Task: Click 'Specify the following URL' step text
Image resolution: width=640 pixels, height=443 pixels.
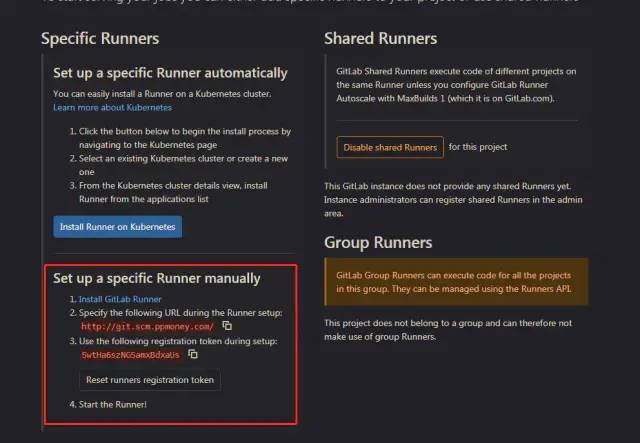Action: pos(180,312)
